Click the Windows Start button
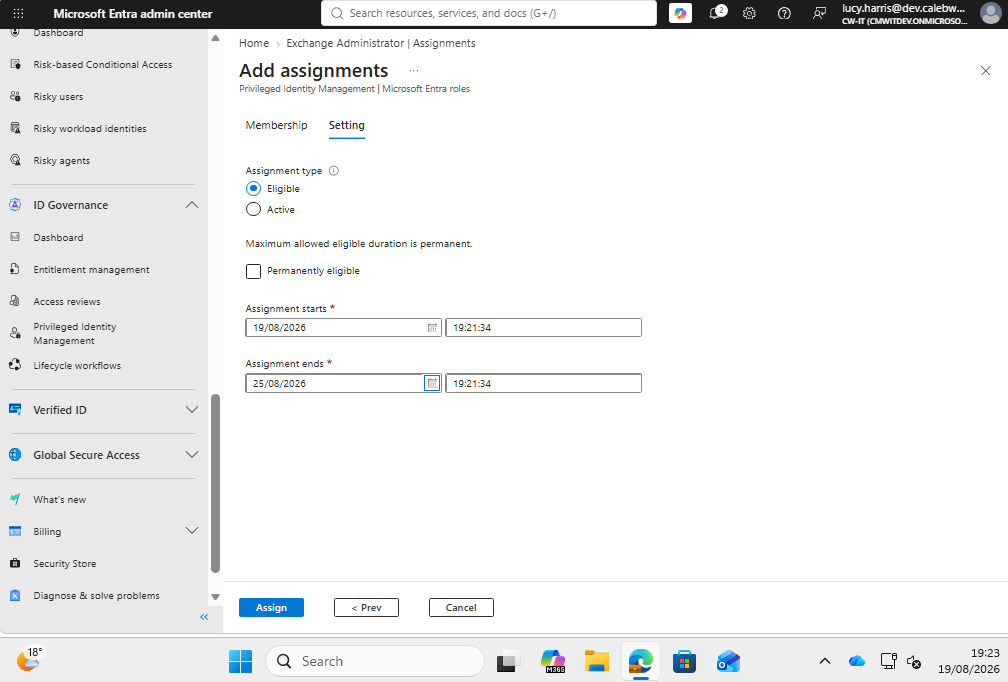Viewport: 1008px width, 682px height. click(x=240, y=661)
